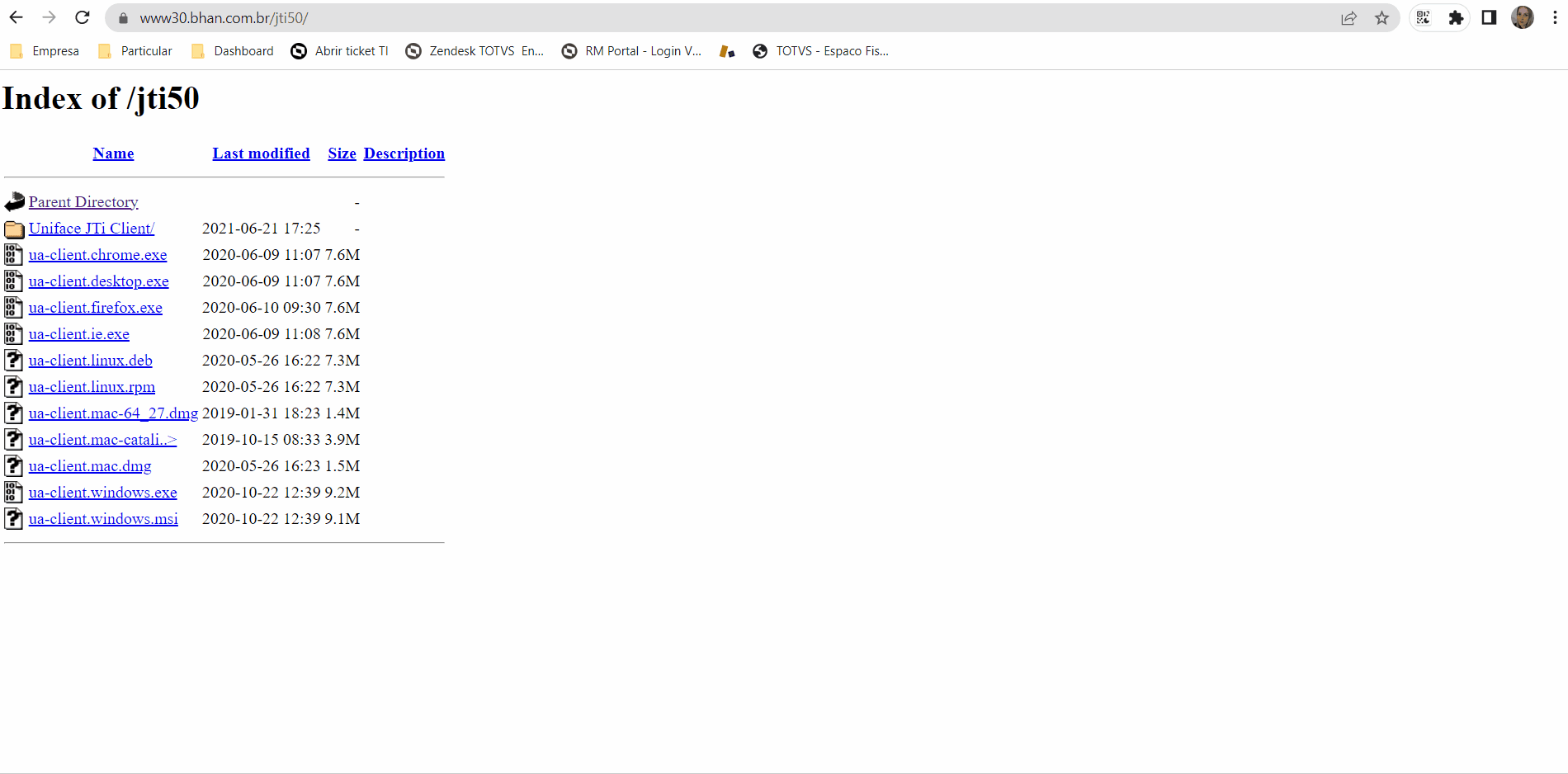Viewport: 1568px width, 774px height.
Task: Download ua-client.desktop.exe
Action: [98, 281]
